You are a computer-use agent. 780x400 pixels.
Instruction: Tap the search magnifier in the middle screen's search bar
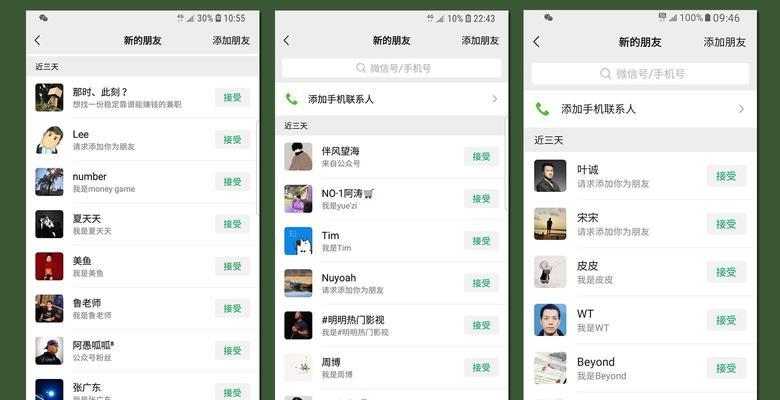pyautogui.click(x=361, y=68)
